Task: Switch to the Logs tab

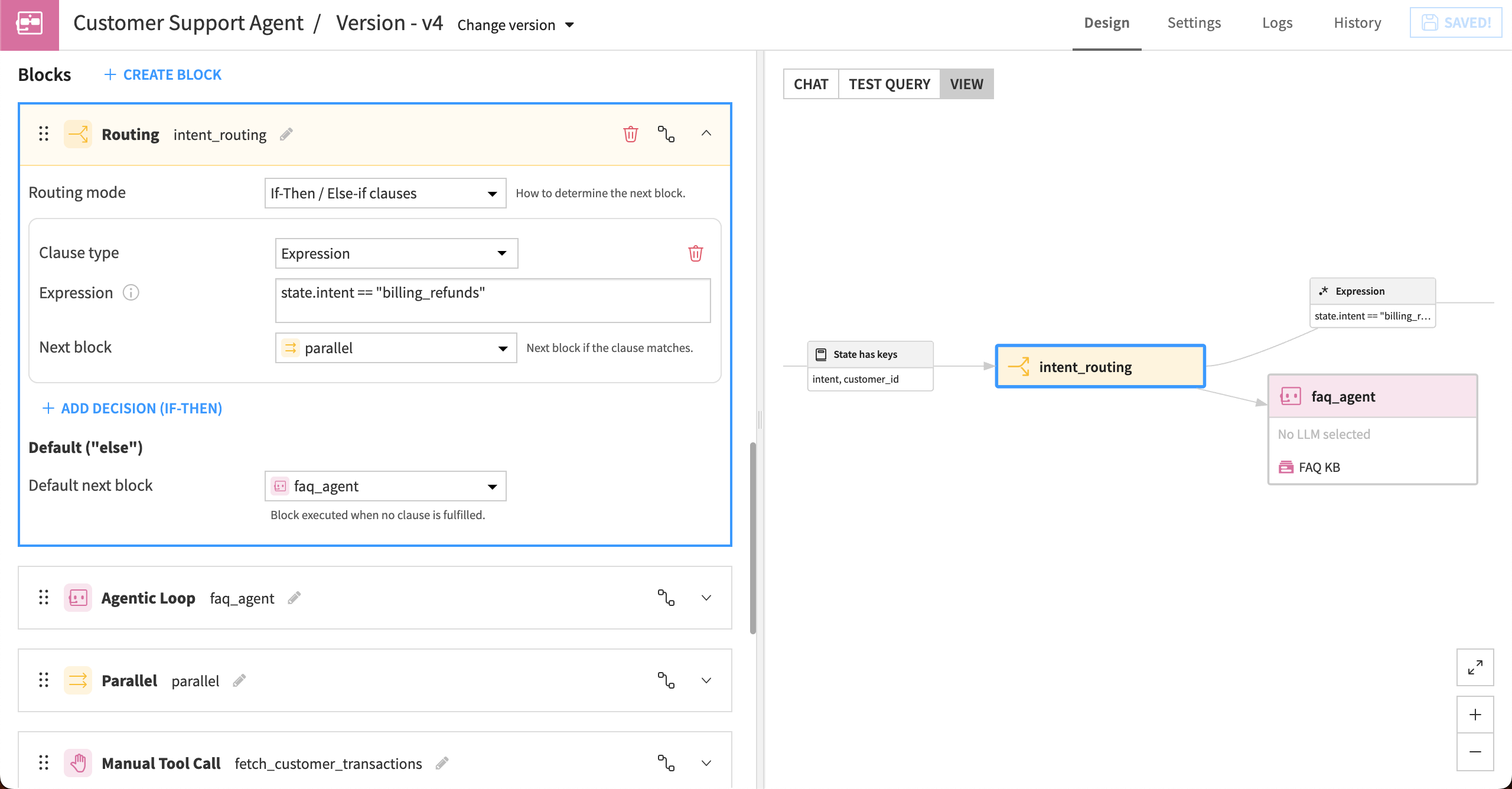Action: (1277, 22)
